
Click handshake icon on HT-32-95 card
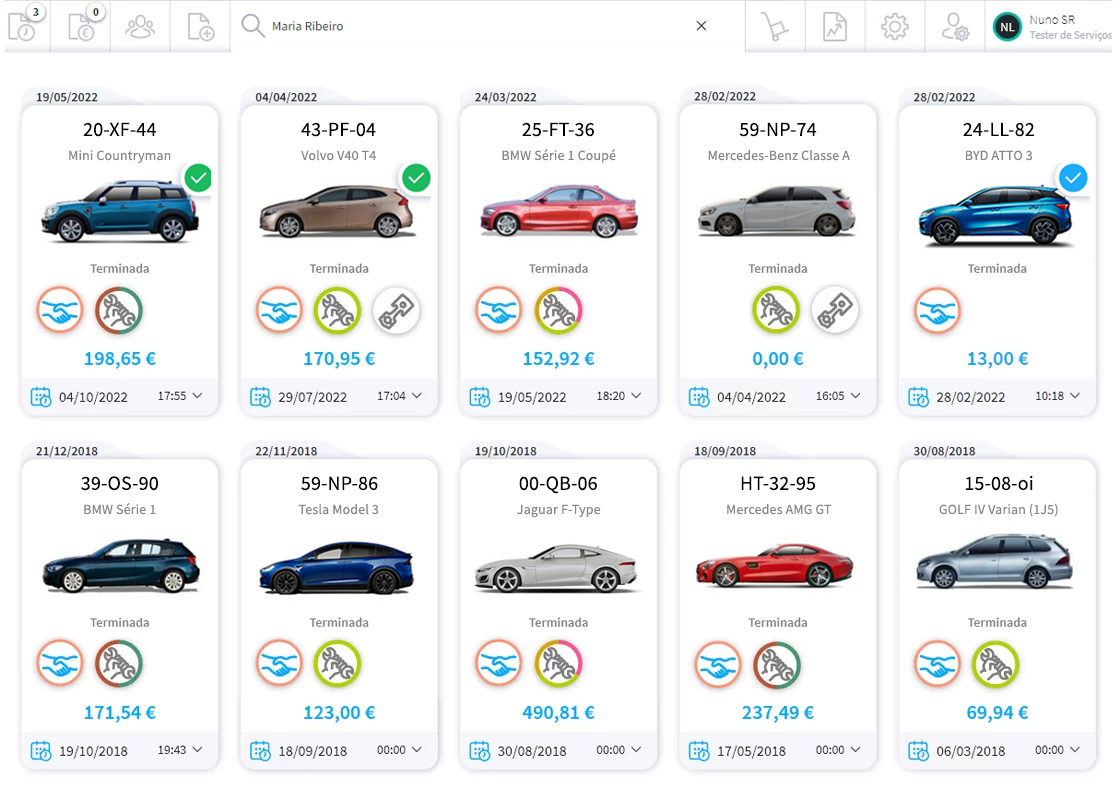coord(718,664)
